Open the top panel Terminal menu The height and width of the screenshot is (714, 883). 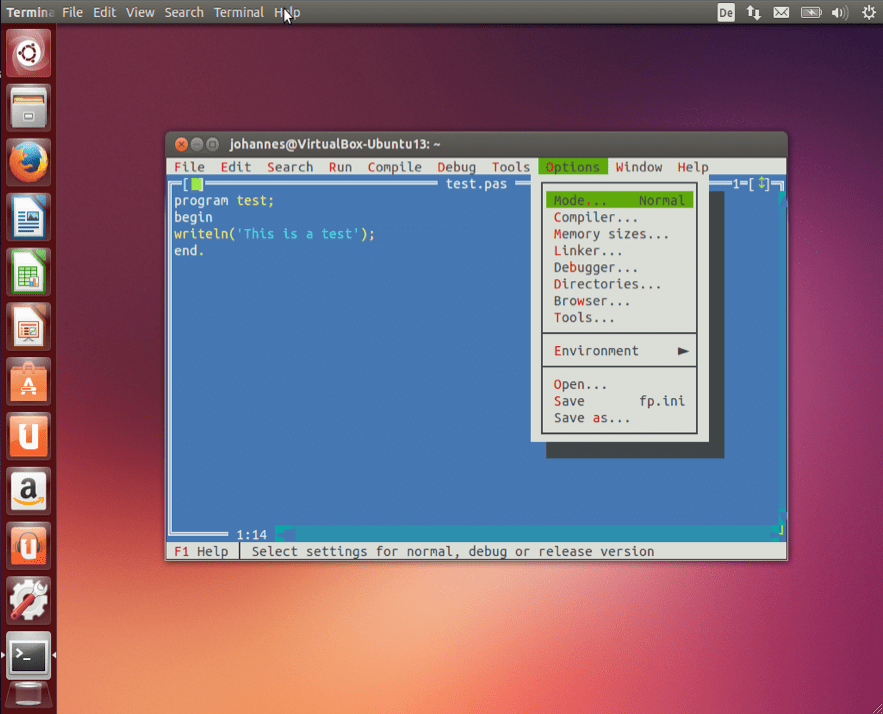point(239,12)
